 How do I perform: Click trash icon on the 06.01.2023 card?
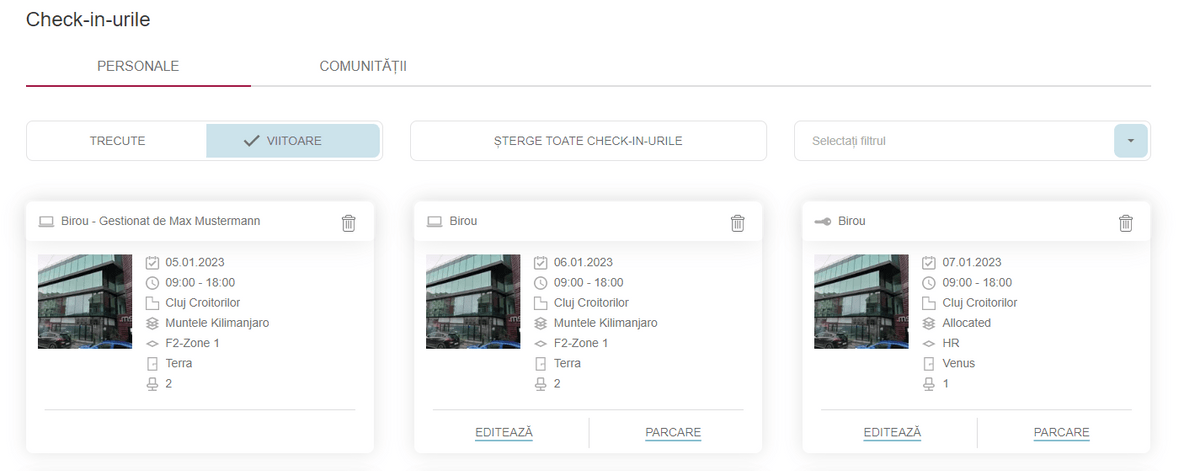(x=737, y=222)
